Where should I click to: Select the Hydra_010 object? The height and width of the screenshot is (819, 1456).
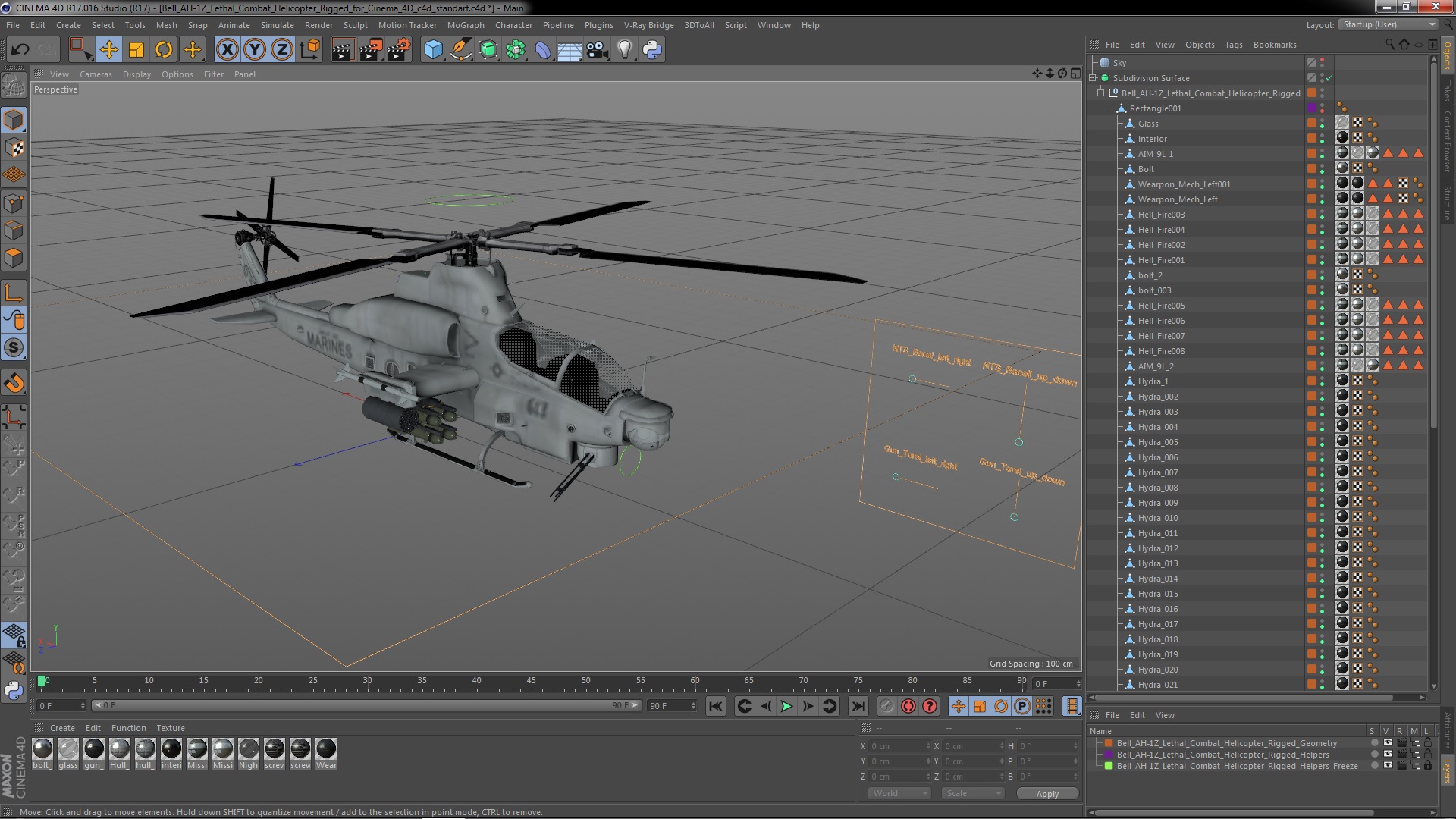pos(1157,518)
